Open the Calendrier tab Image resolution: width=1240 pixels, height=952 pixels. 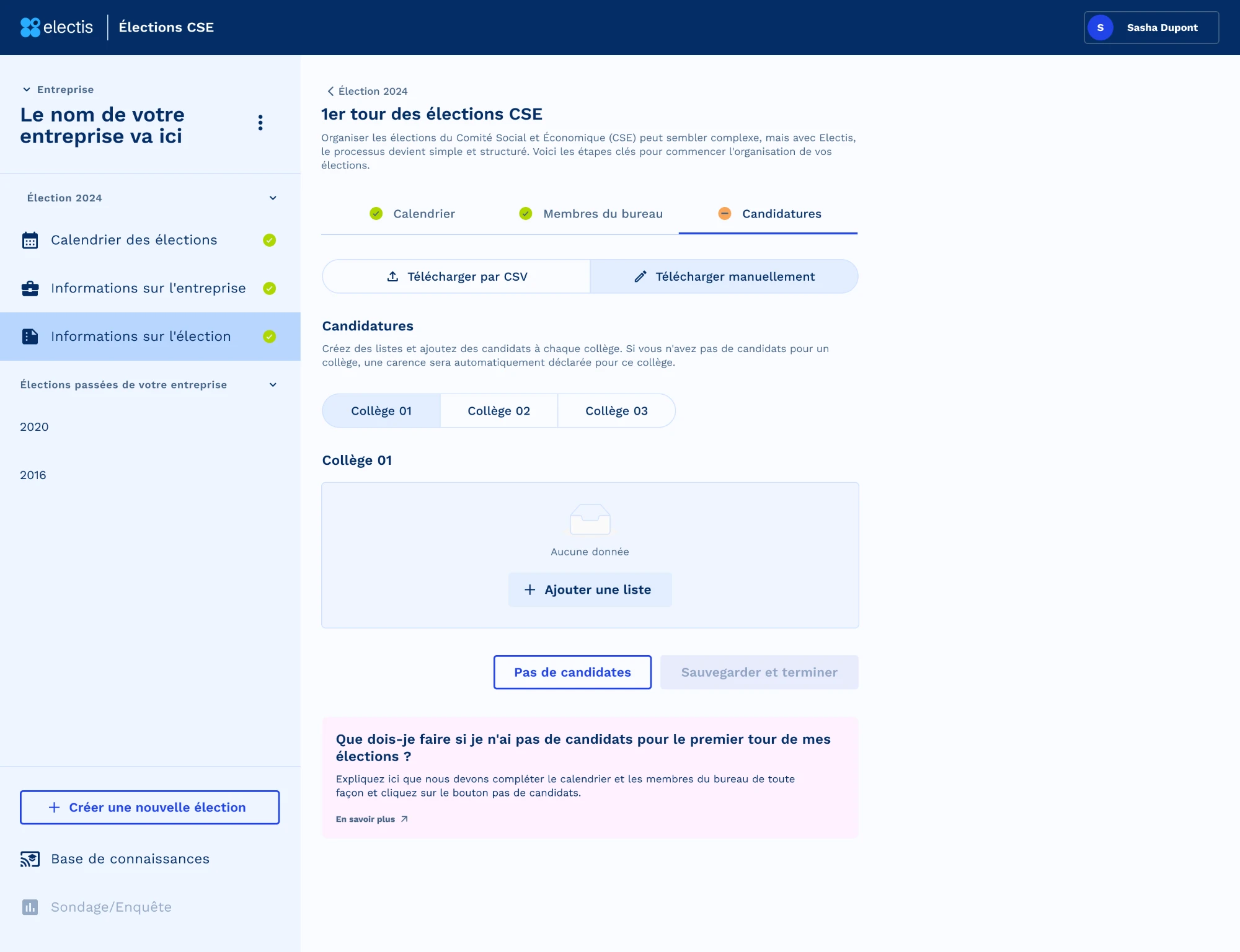click(412, 214)
